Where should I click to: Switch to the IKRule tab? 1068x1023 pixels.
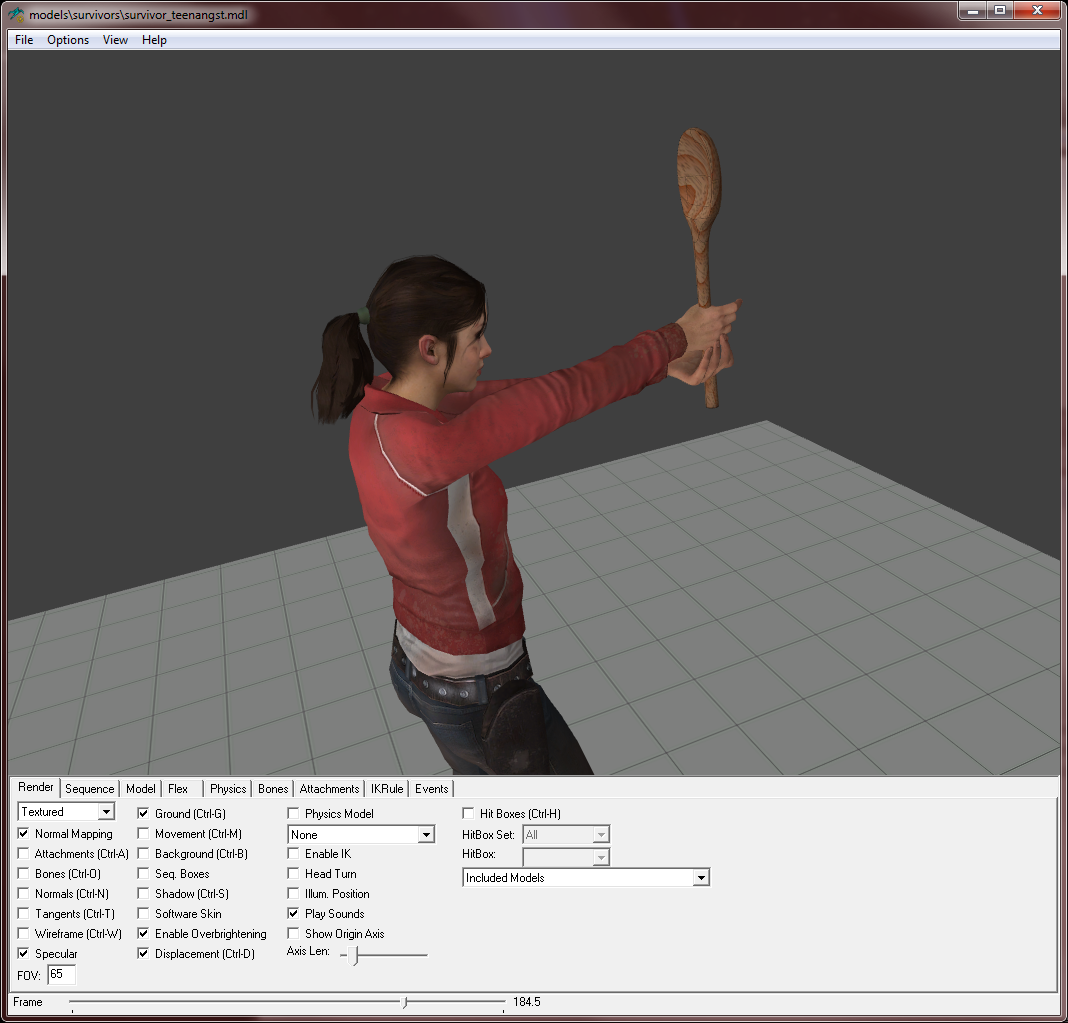tap(387, 789)
